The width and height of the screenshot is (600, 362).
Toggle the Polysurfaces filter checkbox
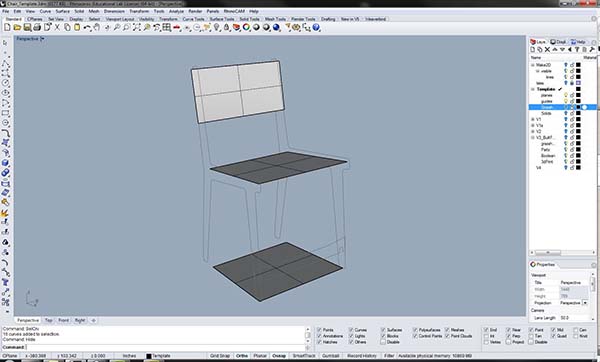415,330
